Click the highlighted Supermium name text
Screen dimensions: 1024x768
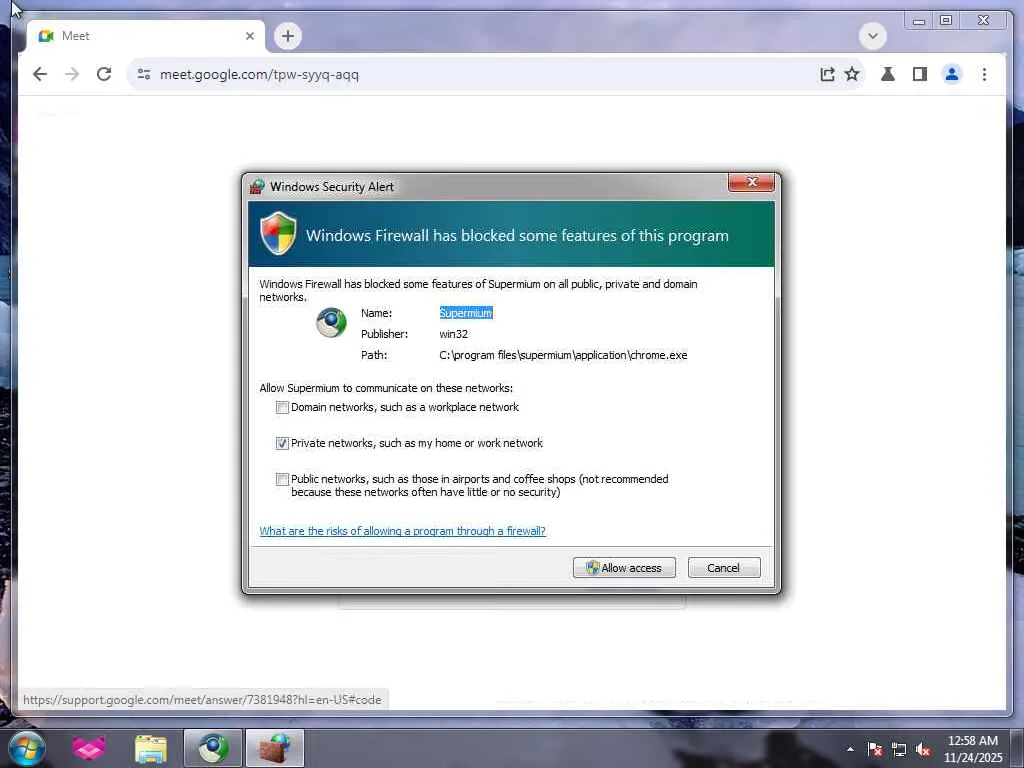click(x=466, y=313)
